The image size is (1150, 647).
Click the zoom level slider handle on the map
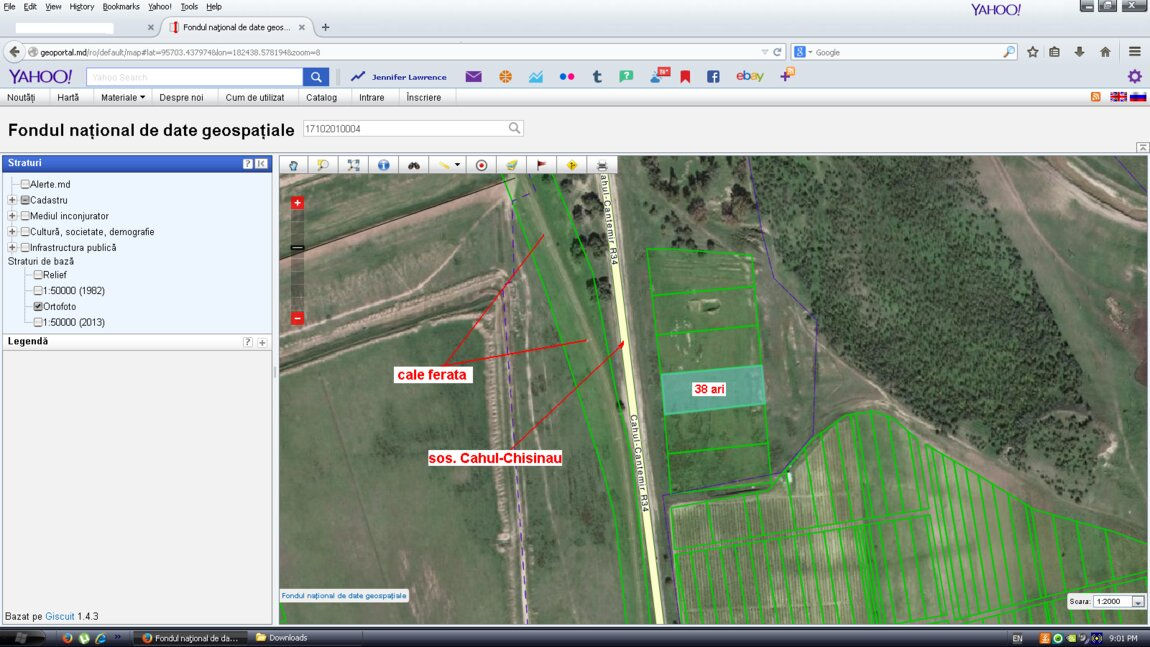[297, 247]
